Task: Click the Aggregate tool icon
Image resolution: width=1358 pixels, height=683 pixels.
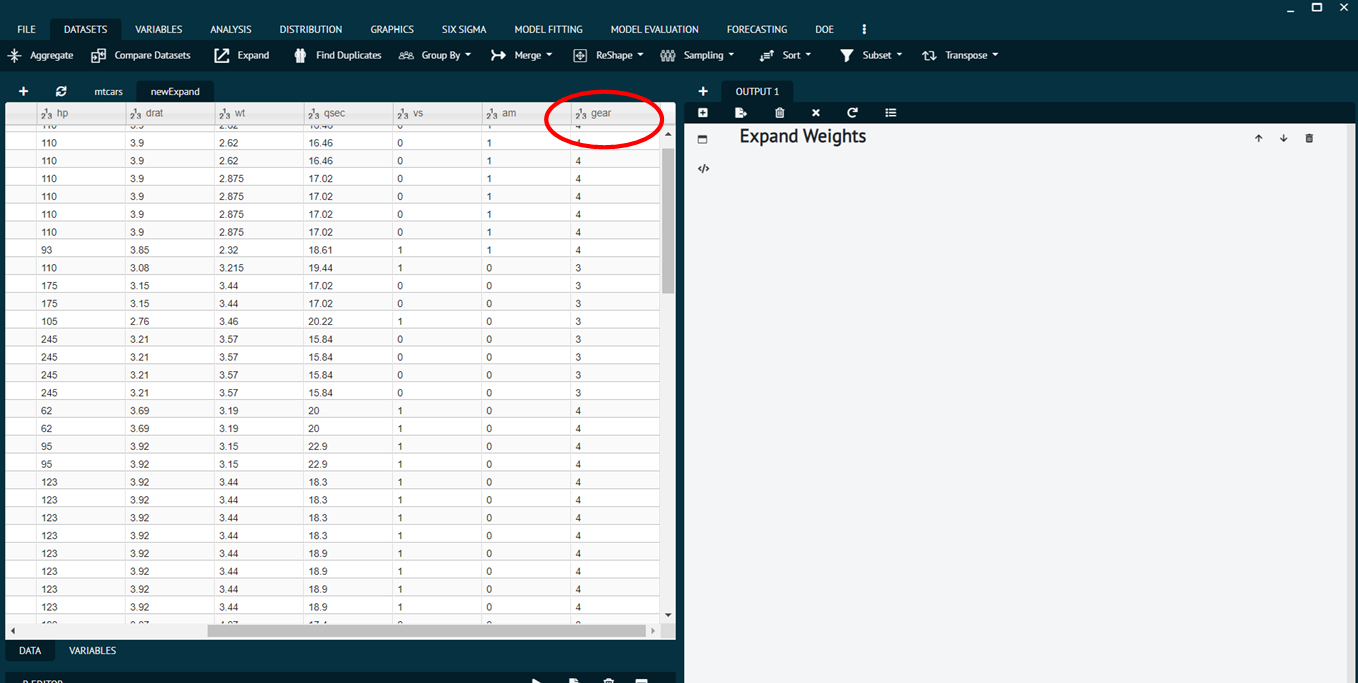Action: [15, 56]
